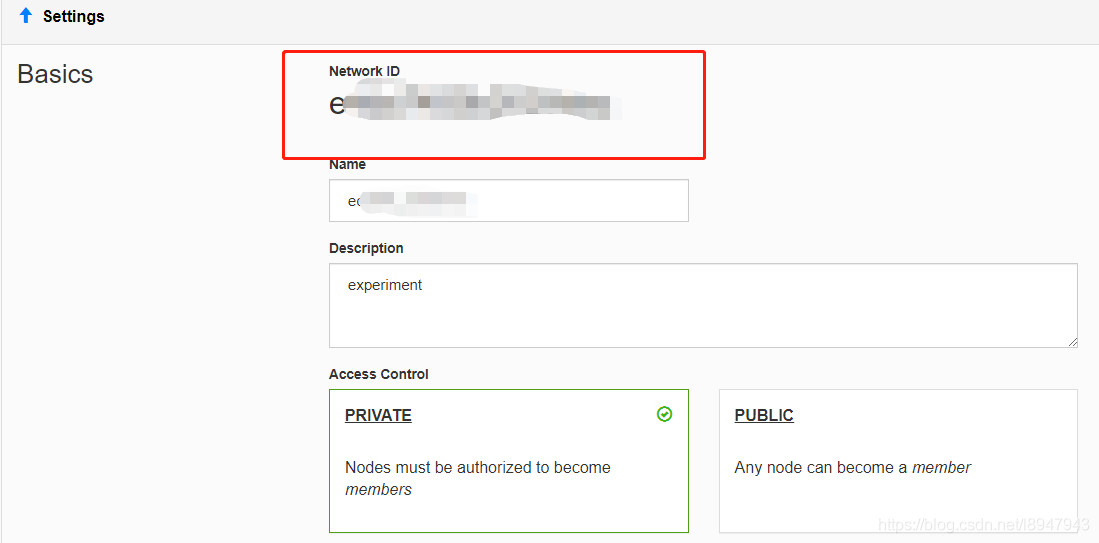1099x543 pixels.
Task: Click the green checkmark in PRIVATE card
Action: coord(664,414)
